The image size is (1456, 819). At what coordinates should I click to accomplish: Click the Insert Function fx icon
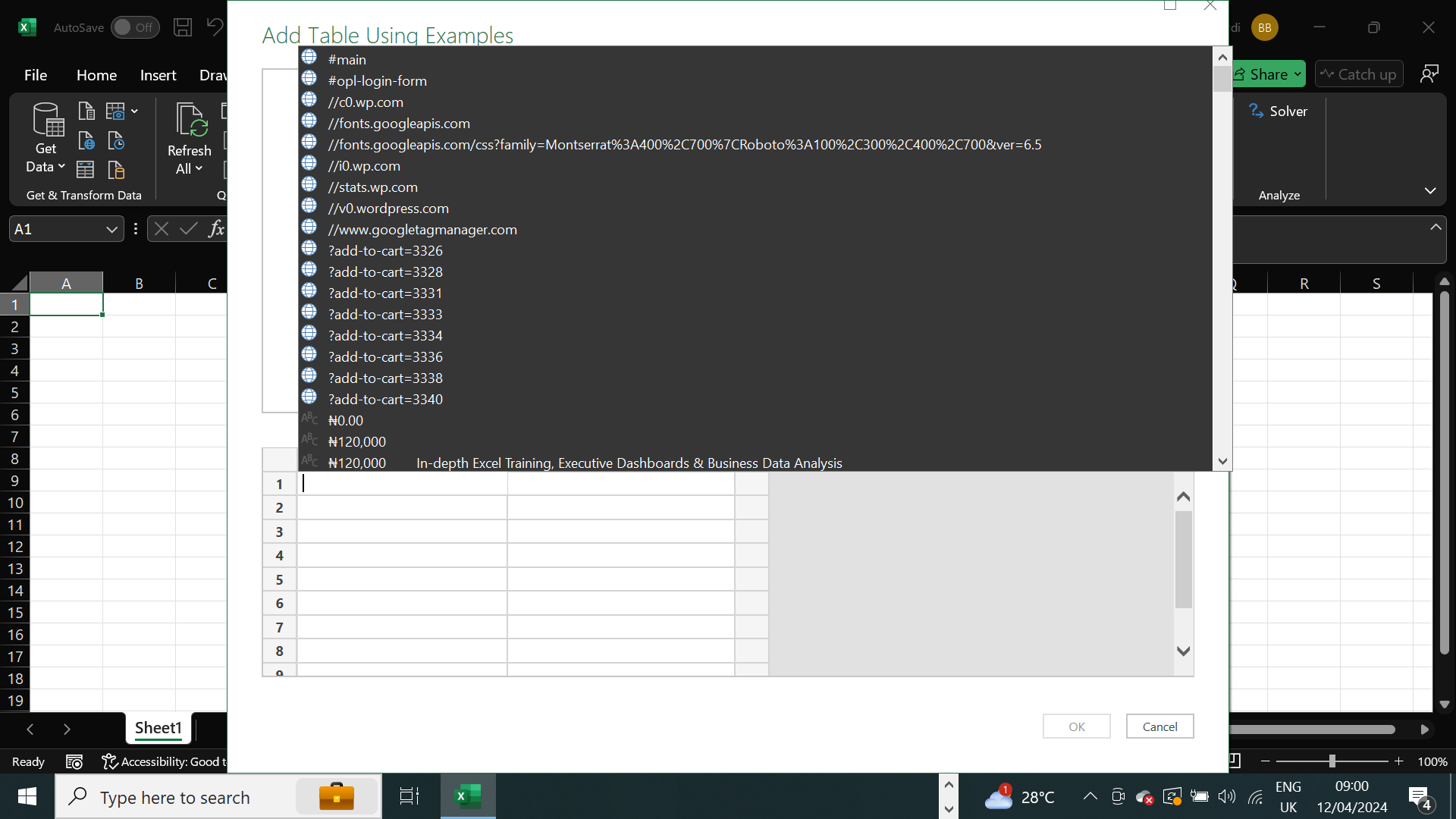point(216,229)
